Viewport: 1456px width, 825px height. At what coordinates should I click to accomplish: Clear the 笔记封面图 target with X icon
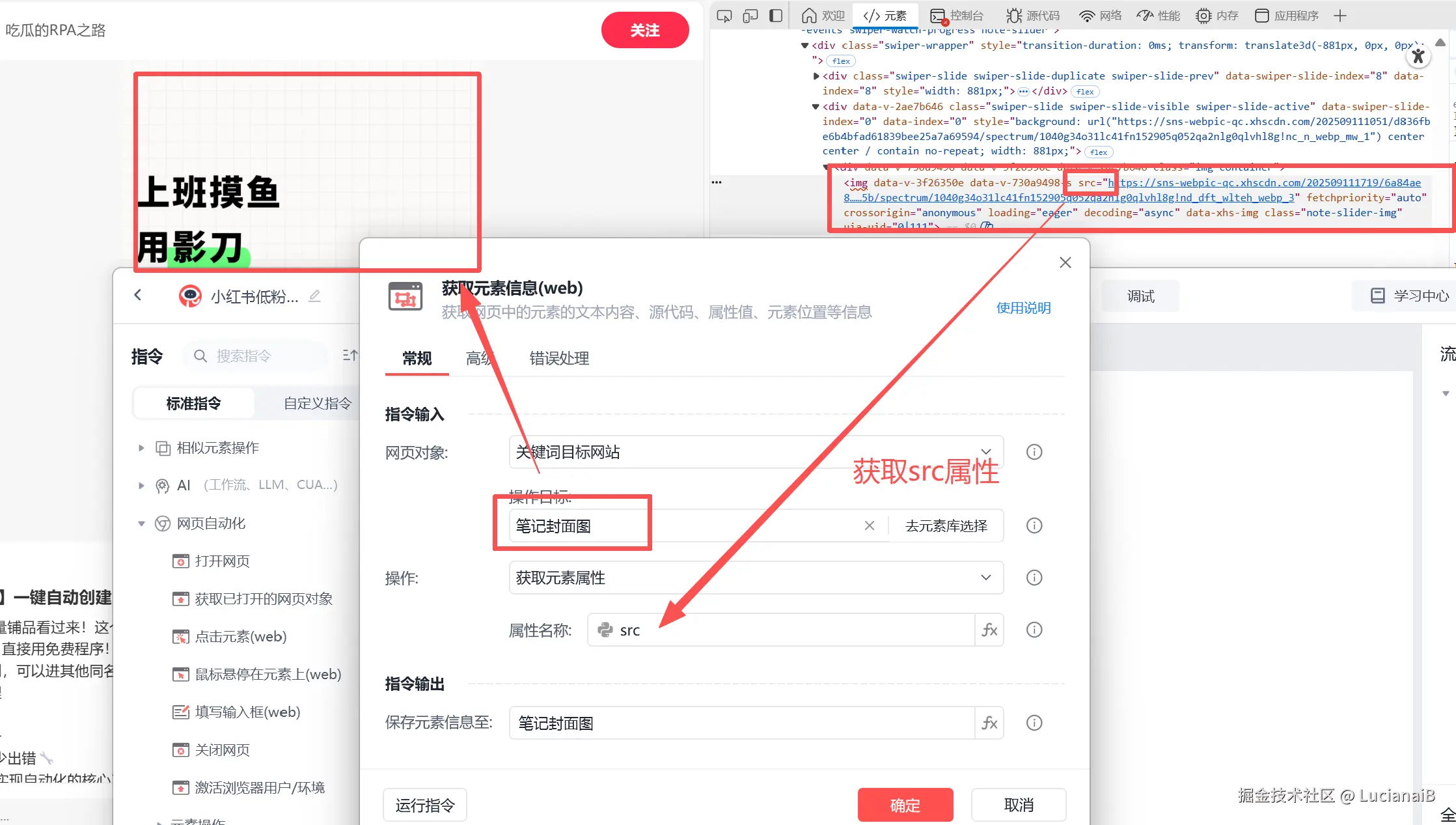click(x=870, y=525)
